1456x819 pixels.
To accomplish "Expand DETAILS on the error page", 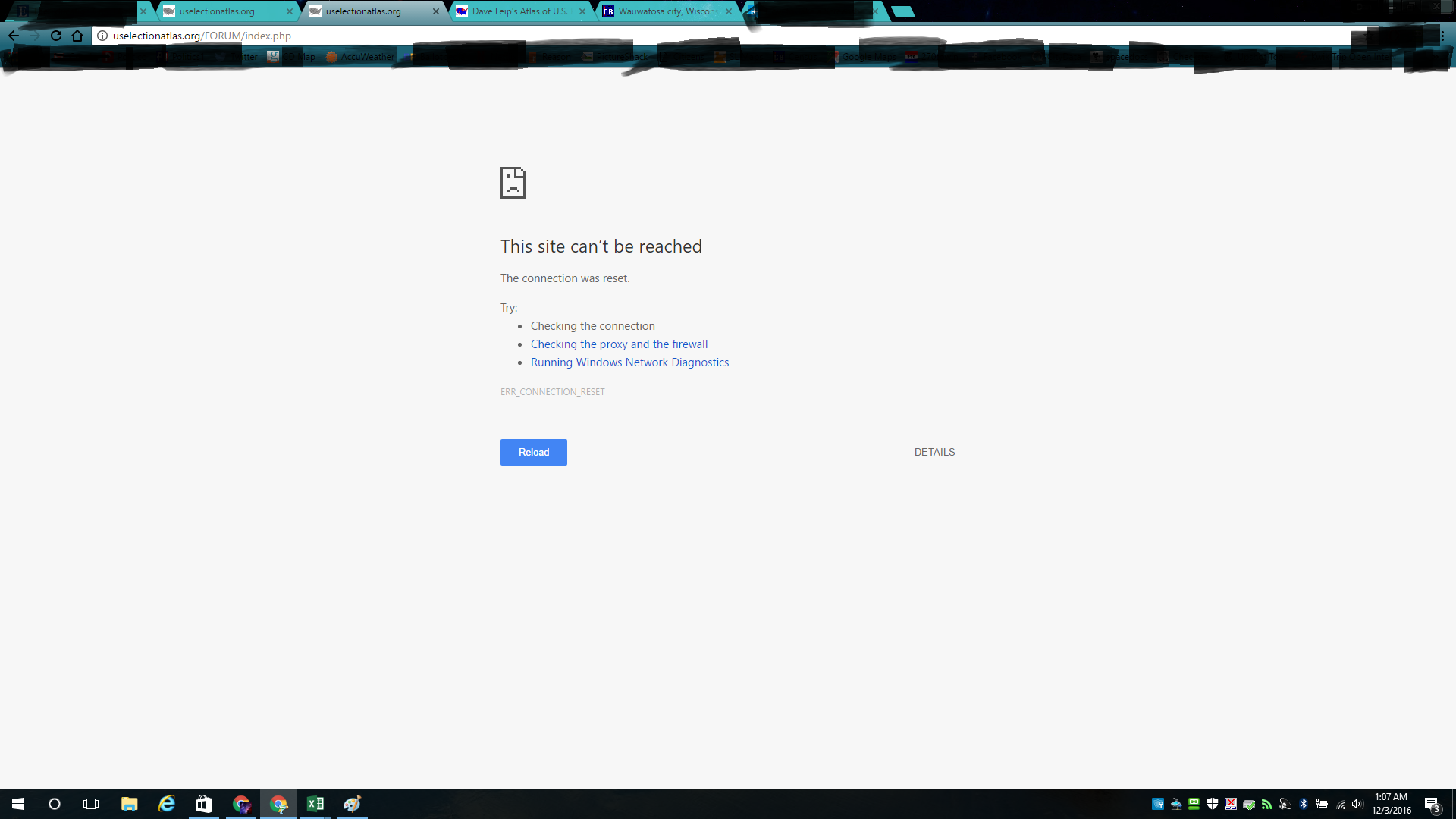I will pos(934,452).
